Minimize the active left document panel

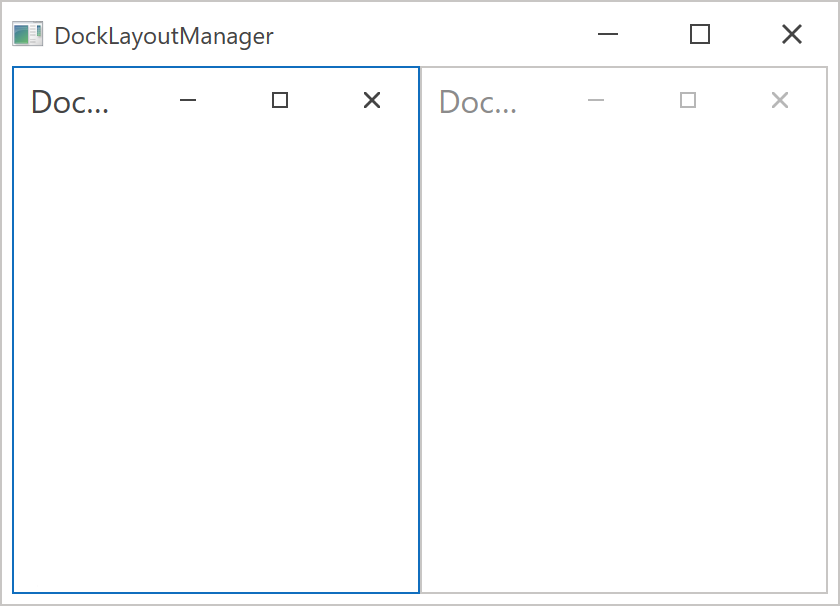point(188,100)
